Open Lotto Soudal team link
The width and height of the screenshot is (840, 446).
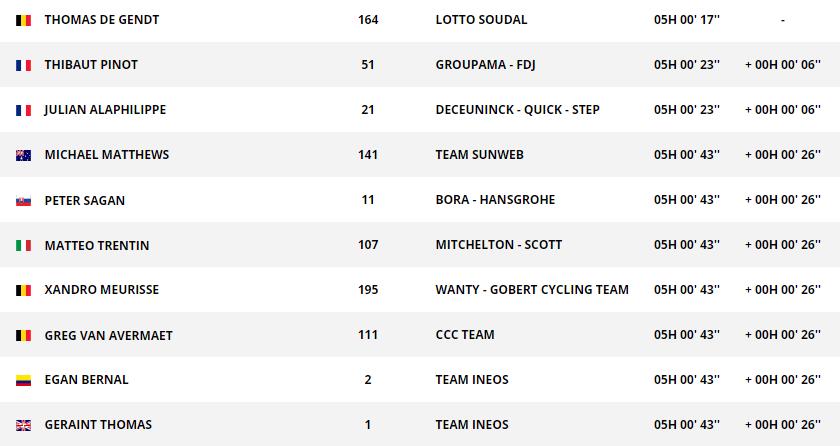481,20
